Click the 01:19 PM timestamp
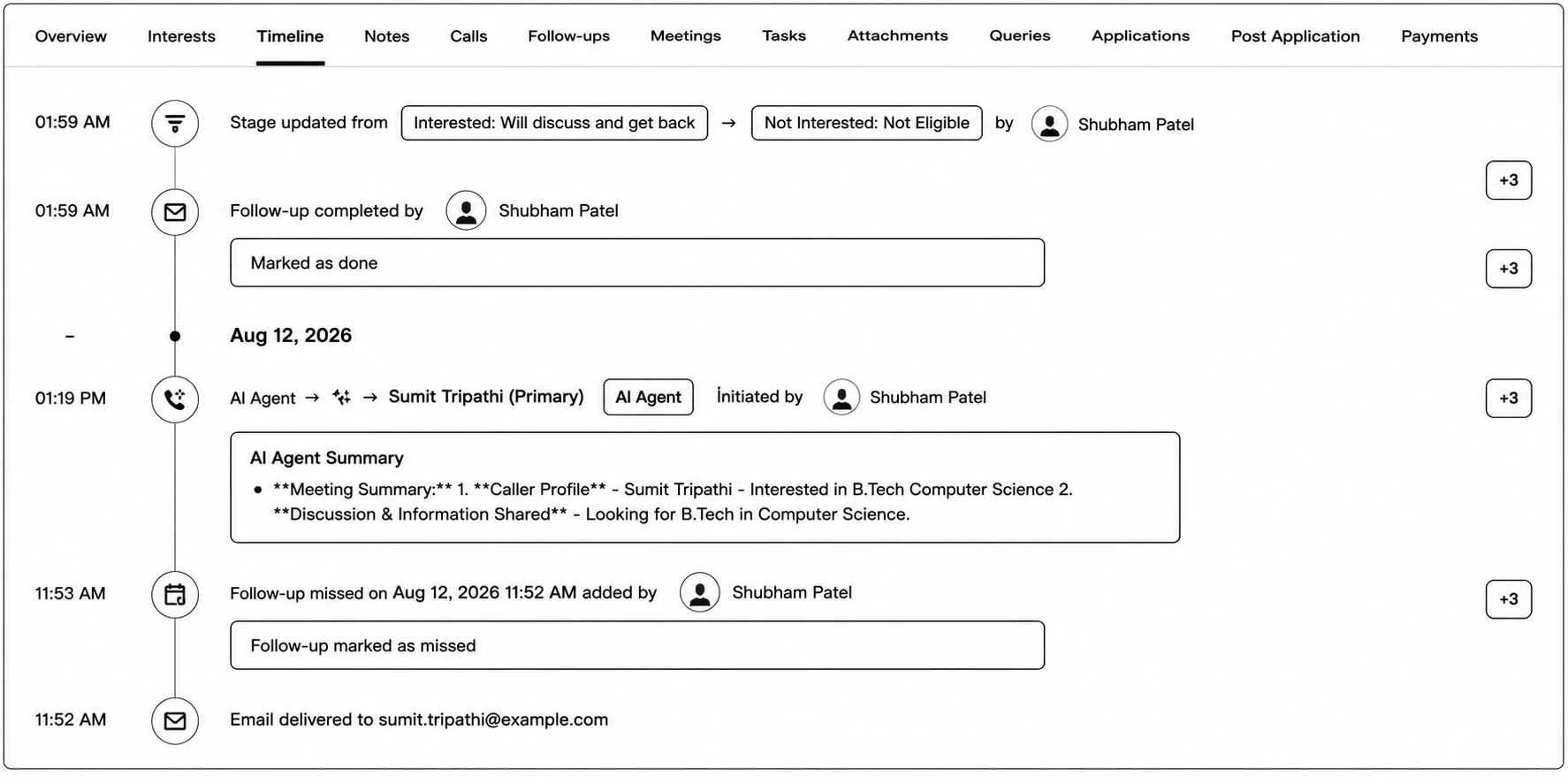This screenshot has width=1568, height=784. coord(71,399)
